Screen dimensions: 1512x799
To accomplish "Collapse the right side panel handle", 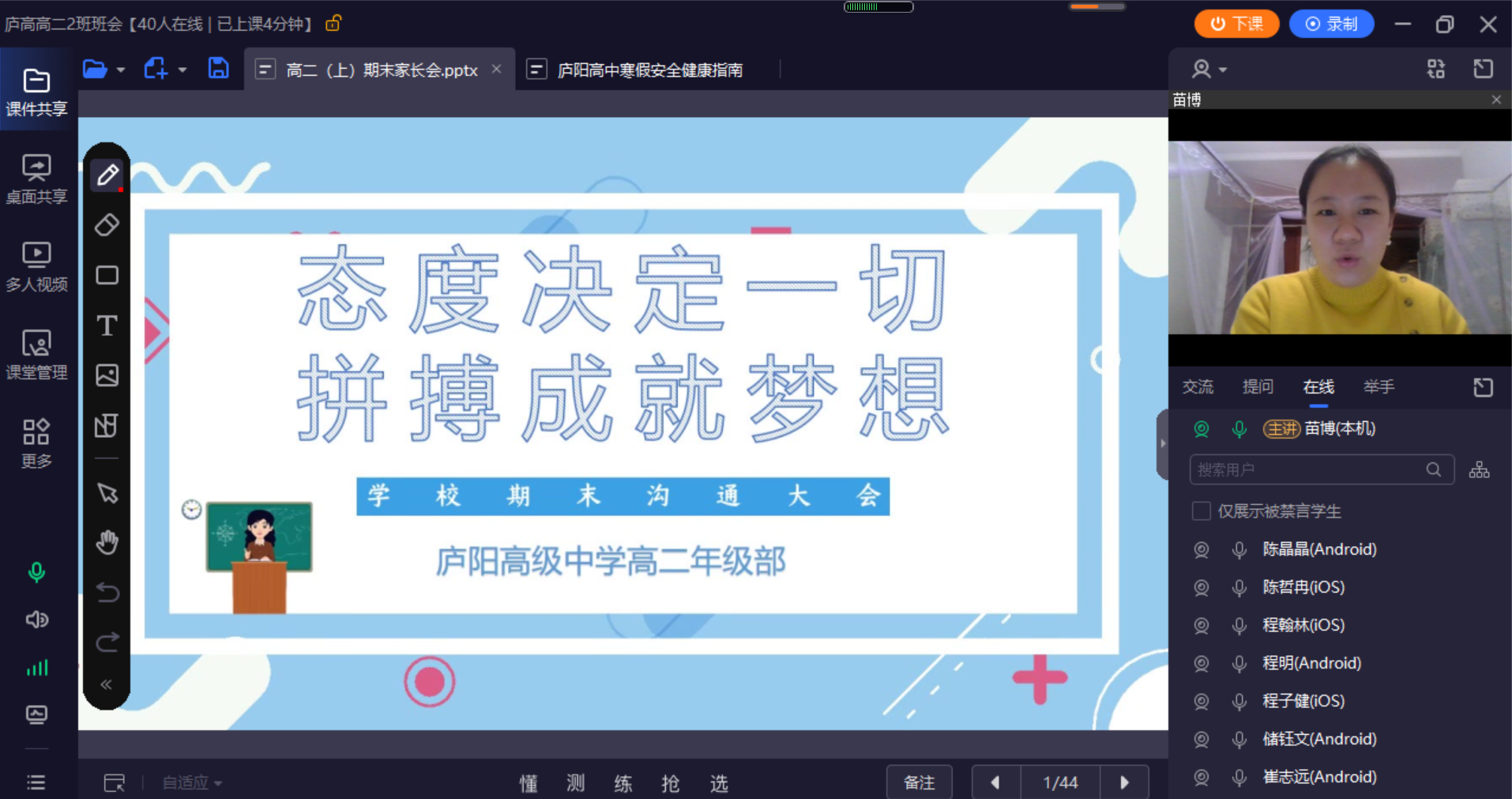I will 1162,443.
